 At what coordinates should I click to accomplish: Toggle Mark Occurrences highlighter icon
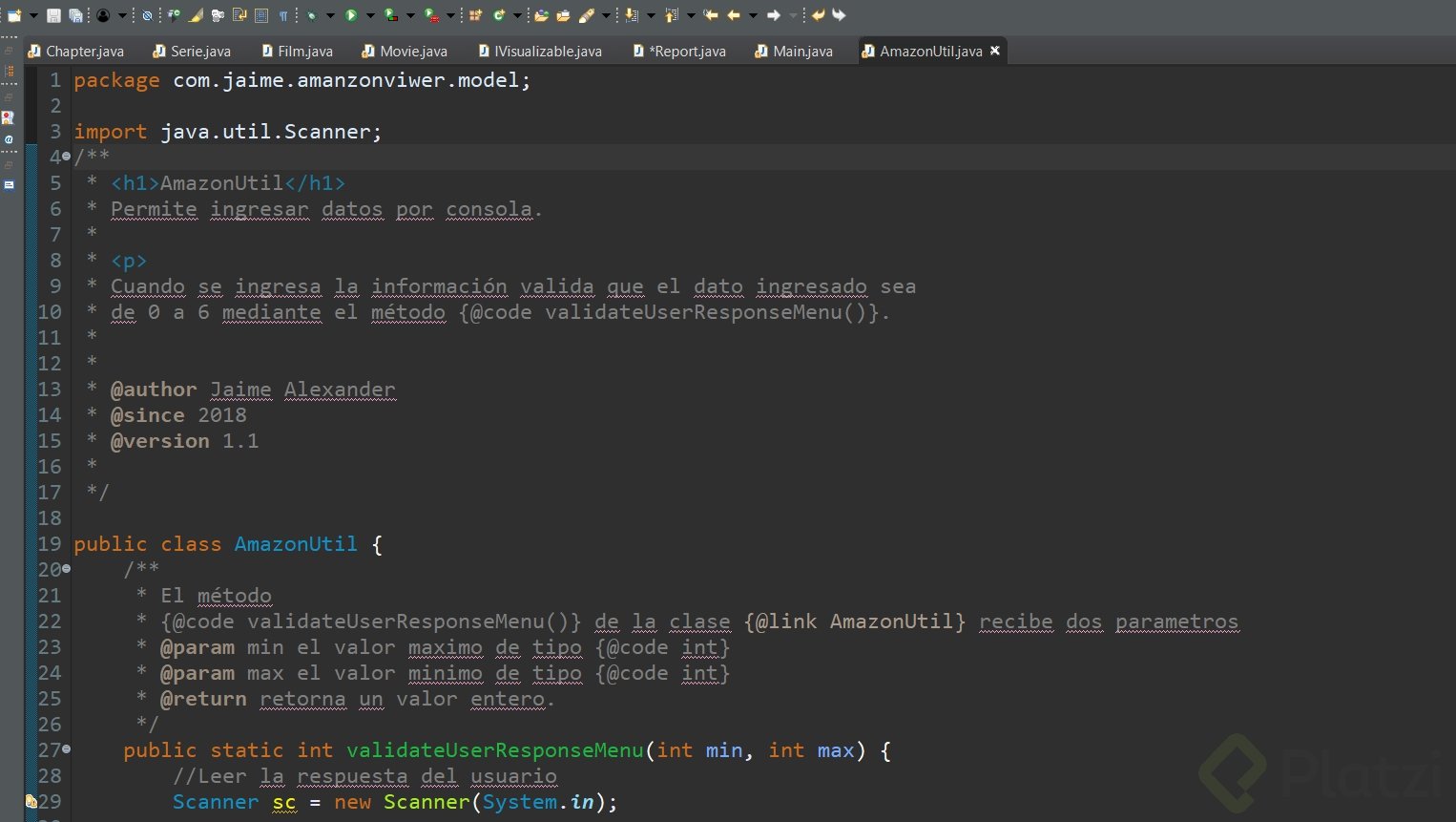pos(196,15)
